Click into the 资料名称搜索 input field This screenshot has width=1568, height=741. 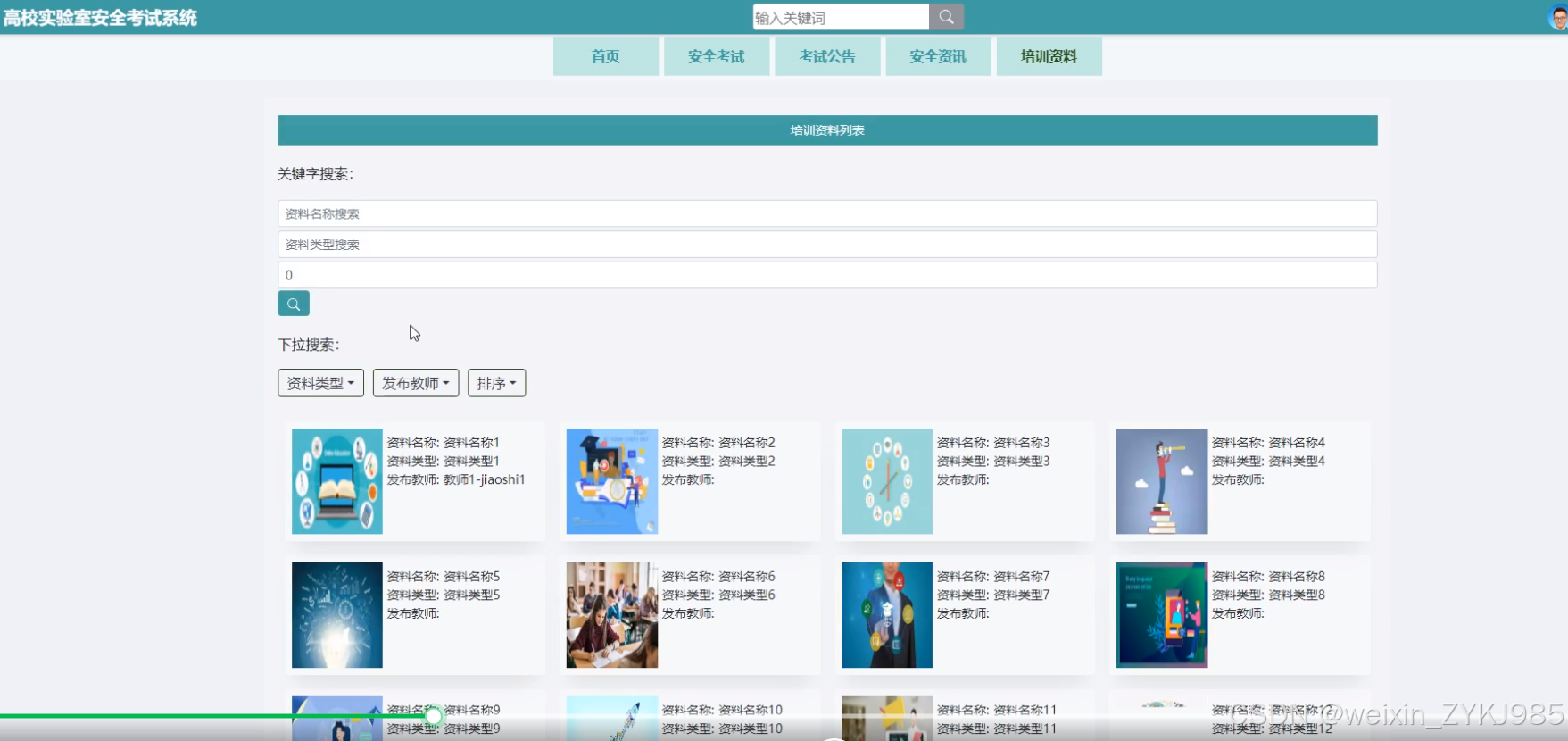pos(827,213)
